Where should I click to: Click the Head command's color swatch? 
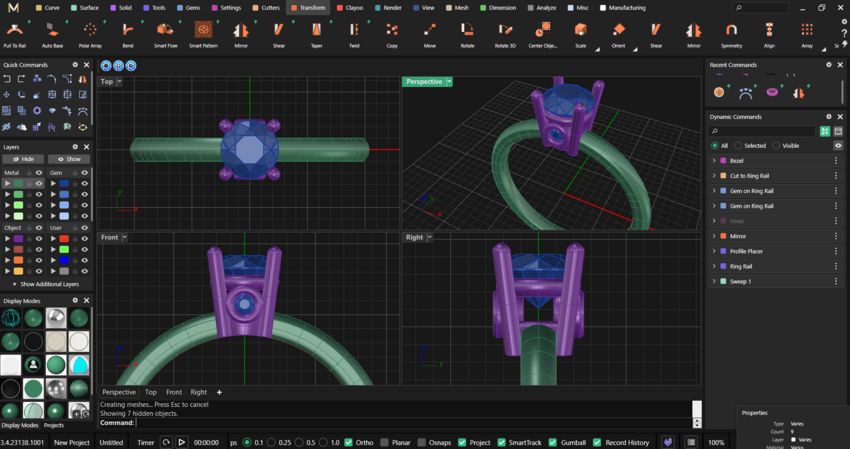point(723,221)
